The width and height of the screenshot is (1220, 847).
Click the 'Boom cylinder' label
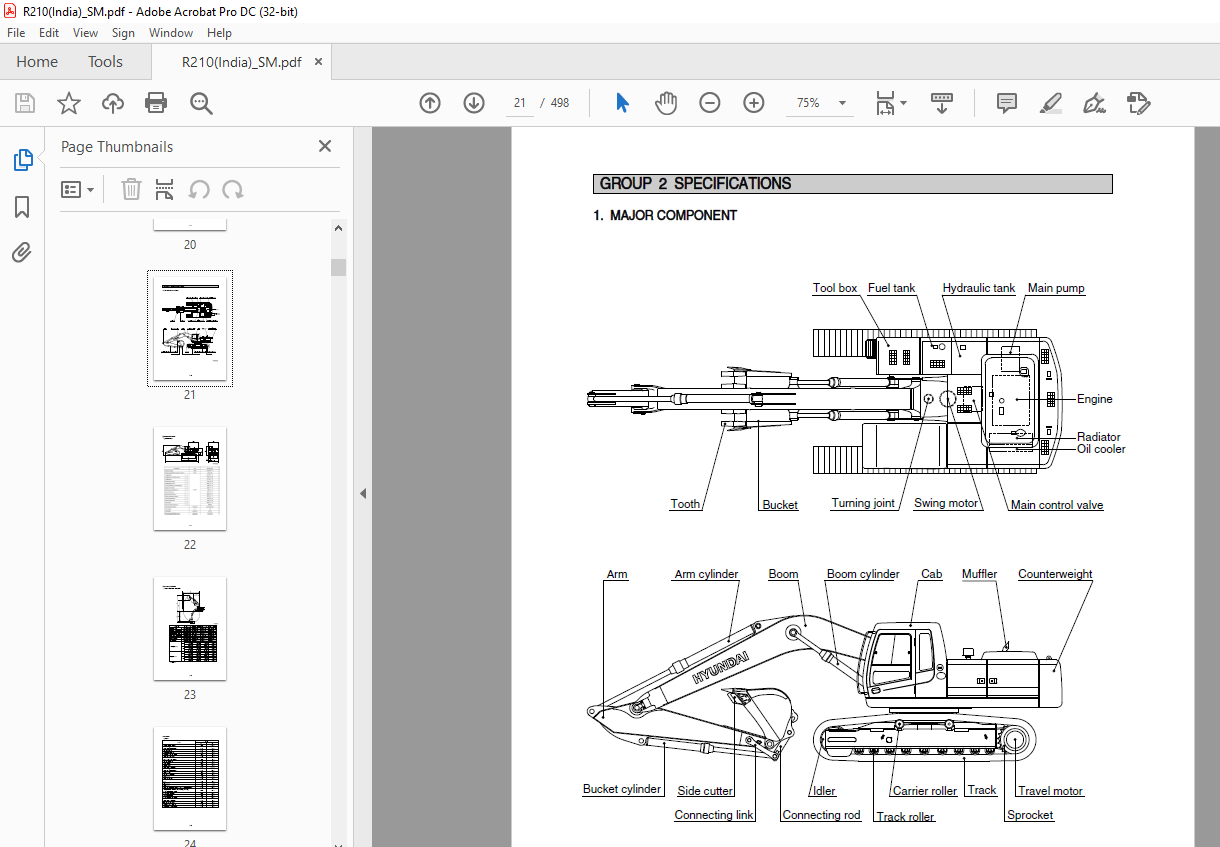click(863, 574)
